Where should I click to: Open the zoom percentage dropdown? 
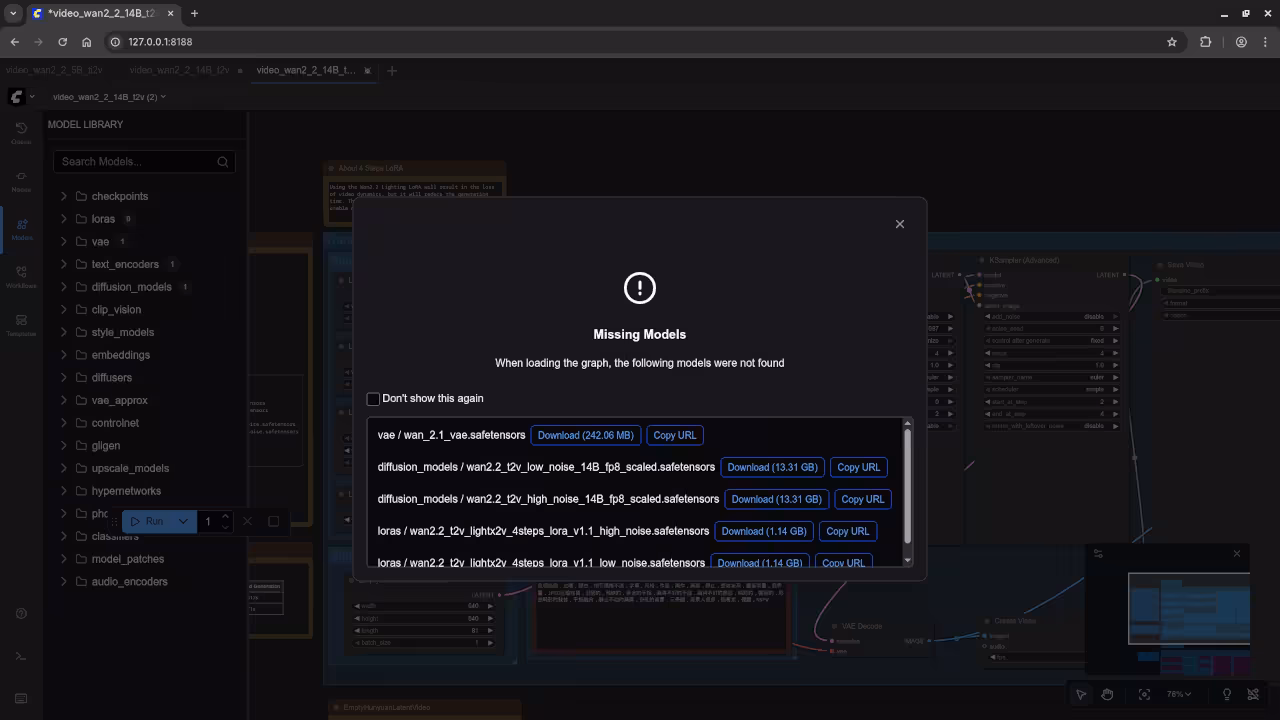1179,694
